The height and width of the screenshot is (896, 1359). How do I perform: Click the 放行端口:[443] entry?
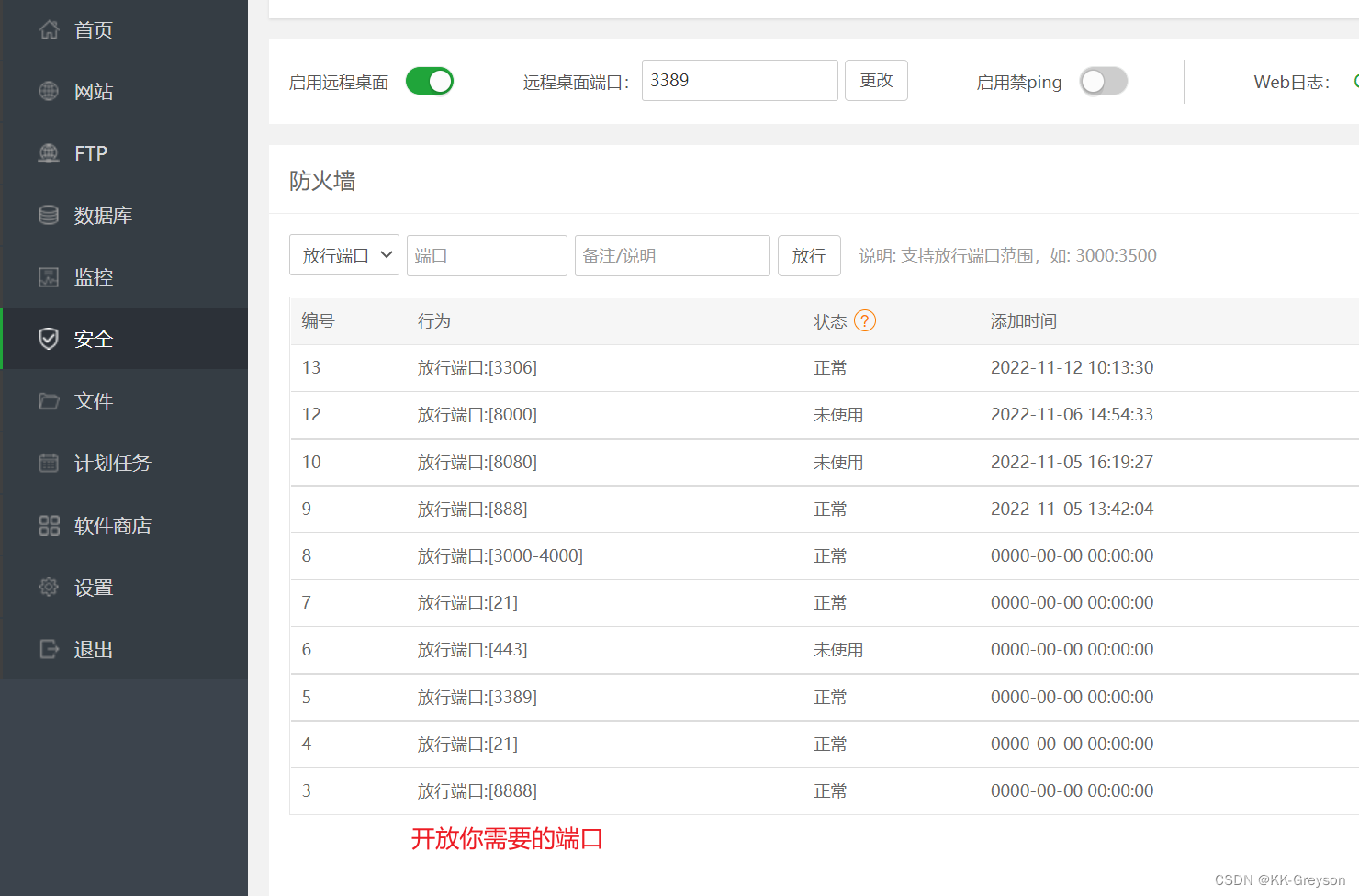[x=473, y=649]
